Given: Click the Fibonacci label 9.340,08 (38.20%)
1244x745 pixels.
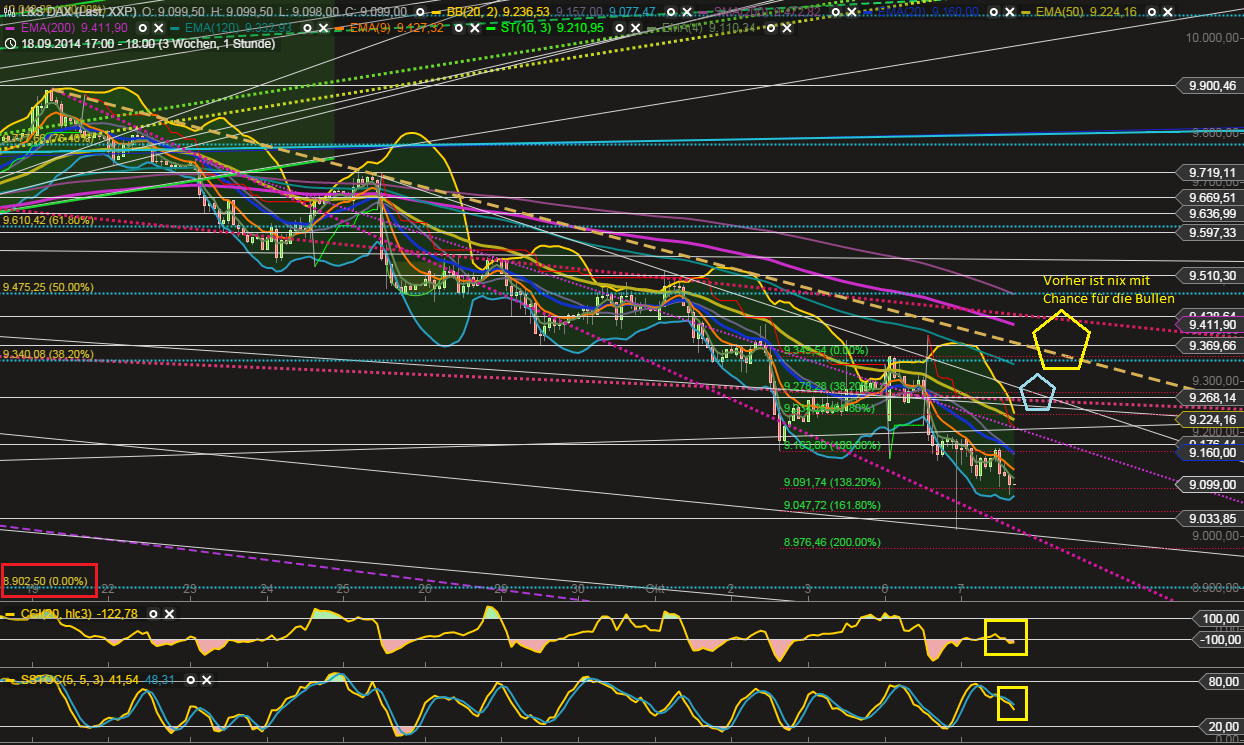Looking at the screenshot, I should pyautogui.click(x=48, y=354).
